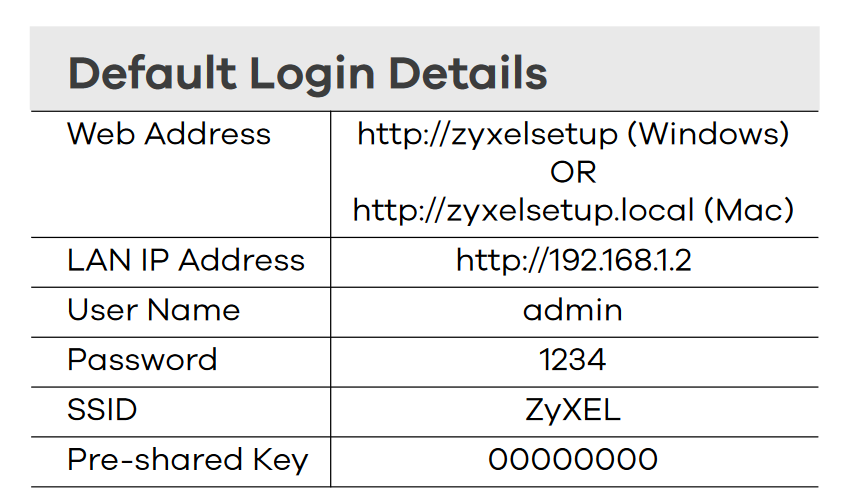The width and height of the screenshot is (860, 492).
Task: Click empty gray header area right of title
Action: pos(690,72)
